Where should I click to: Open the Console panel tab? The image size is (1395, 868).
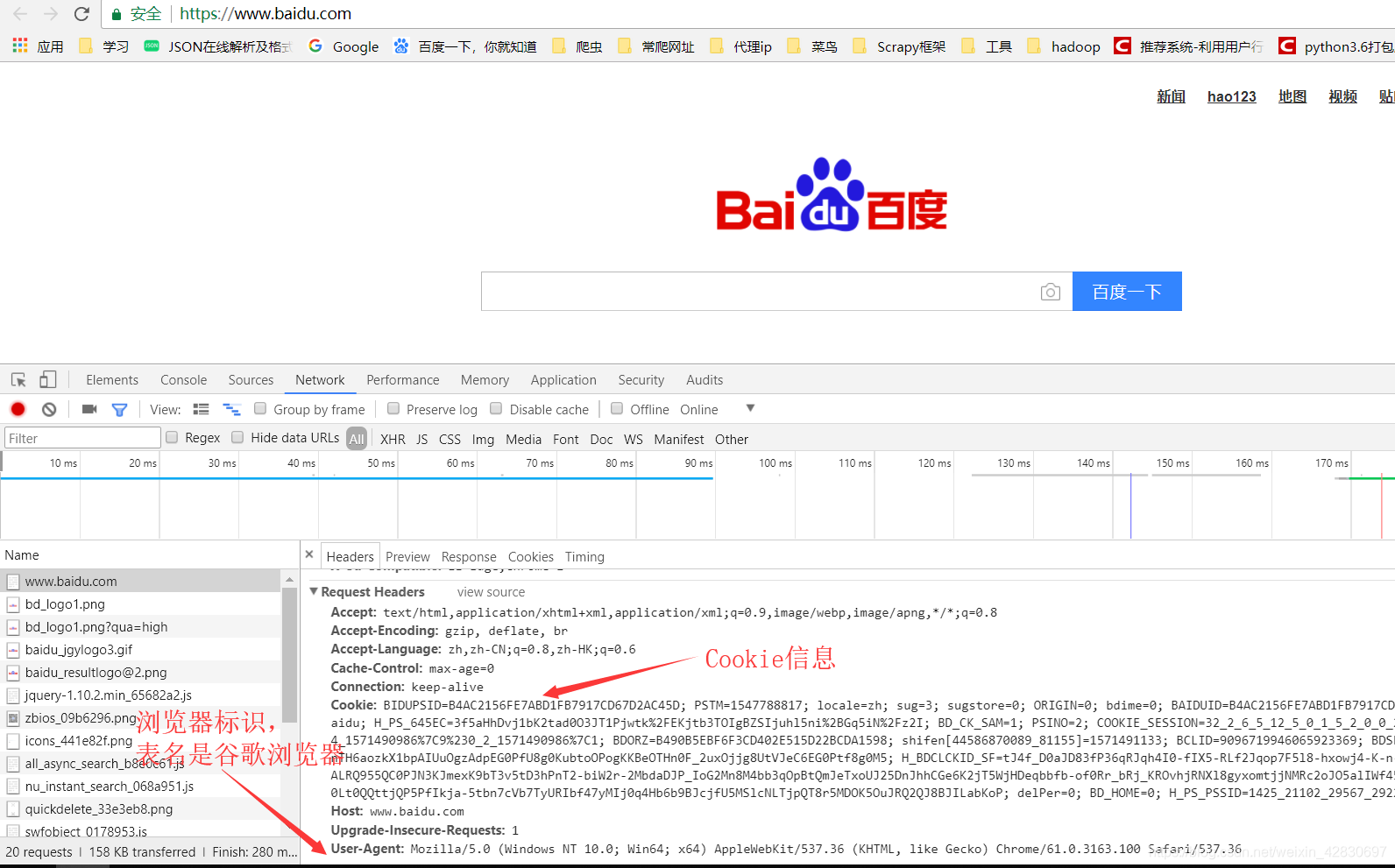pos(184,379)
